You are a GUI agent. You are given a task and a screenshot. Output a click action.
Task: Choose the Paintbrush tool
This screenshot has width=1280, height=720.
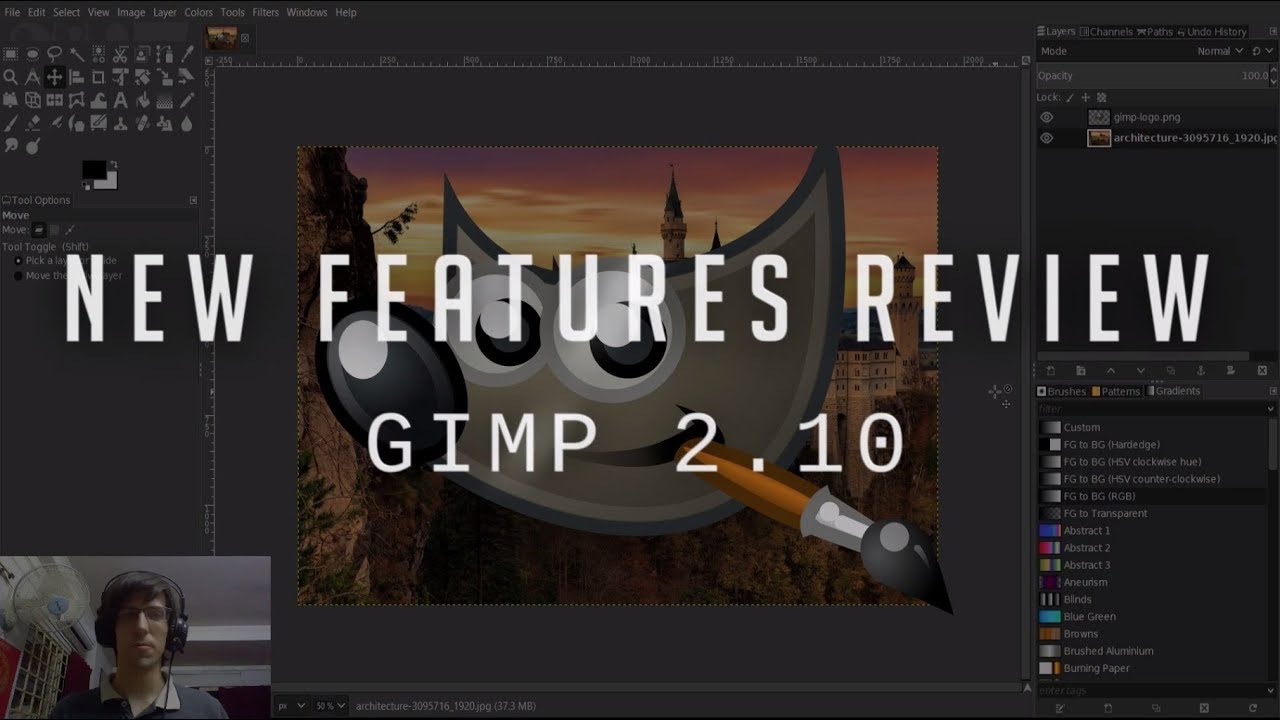[x=11, y=123]
